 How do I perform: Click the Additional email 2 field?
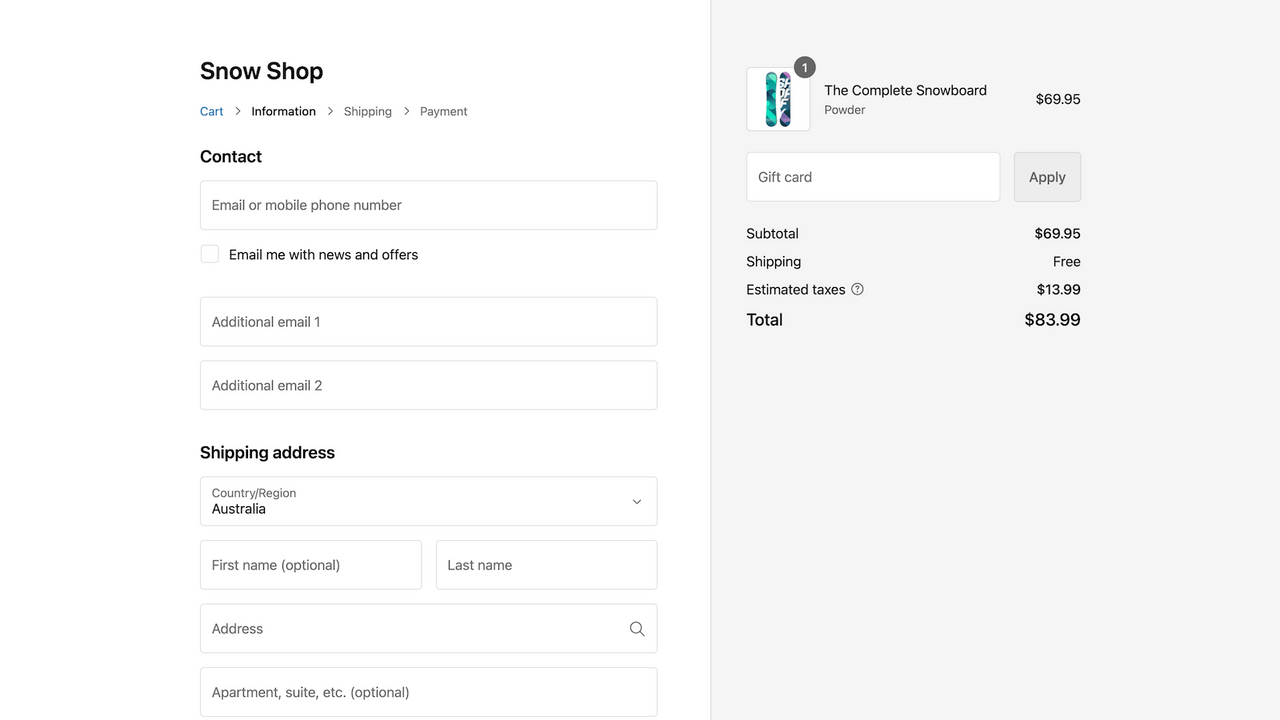[429, 385]
